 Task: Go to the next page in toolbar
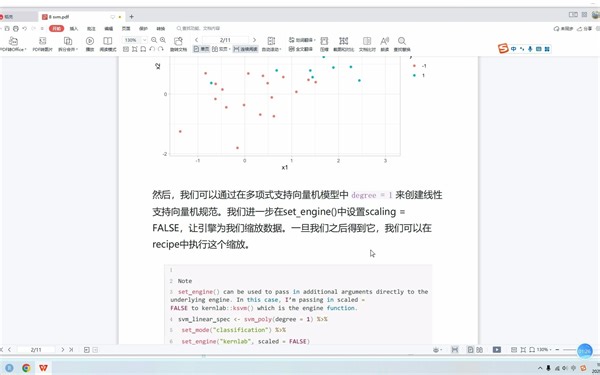[x=254, y=40]
